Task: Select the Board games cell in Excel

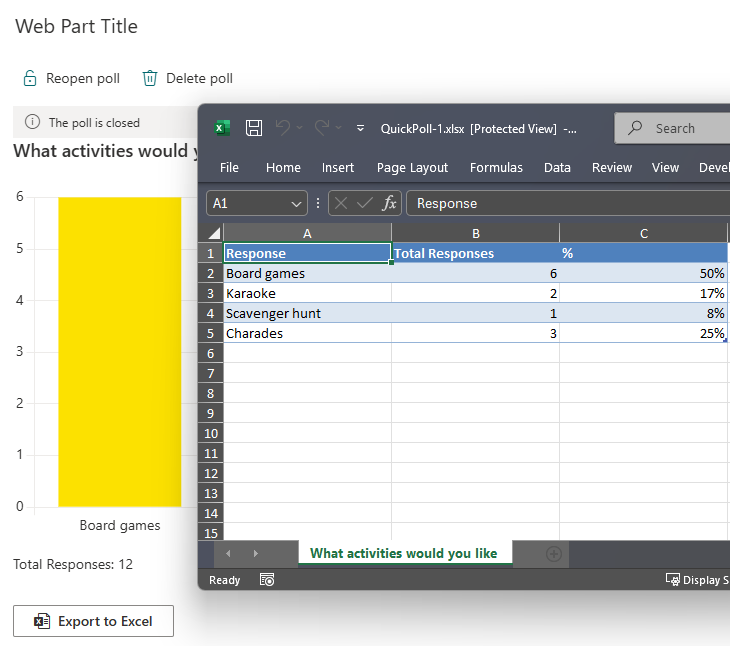Action: coord(307,273)
